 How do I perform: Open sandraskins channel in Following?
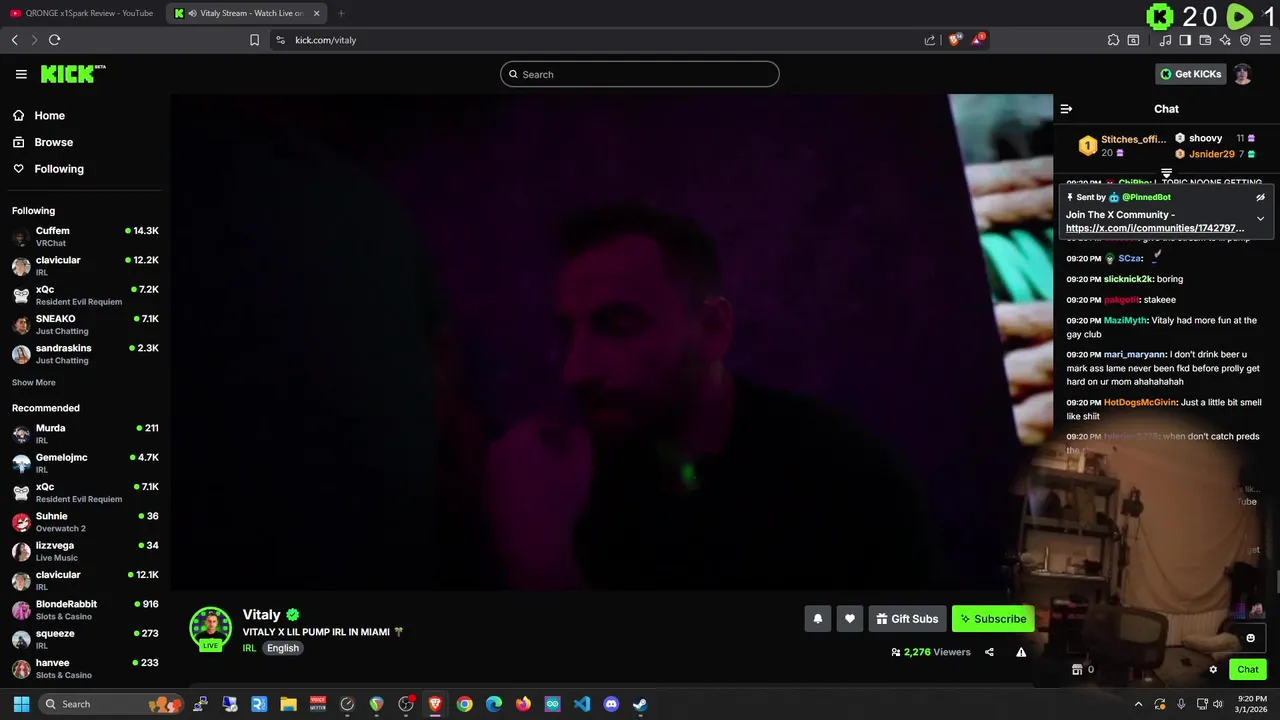pos(84,354)
